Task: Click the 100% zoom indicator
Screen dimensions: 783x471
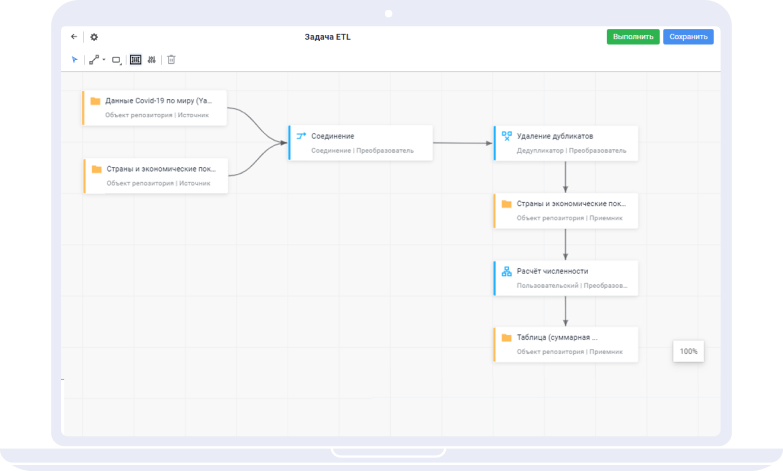Action: point(689,352)
